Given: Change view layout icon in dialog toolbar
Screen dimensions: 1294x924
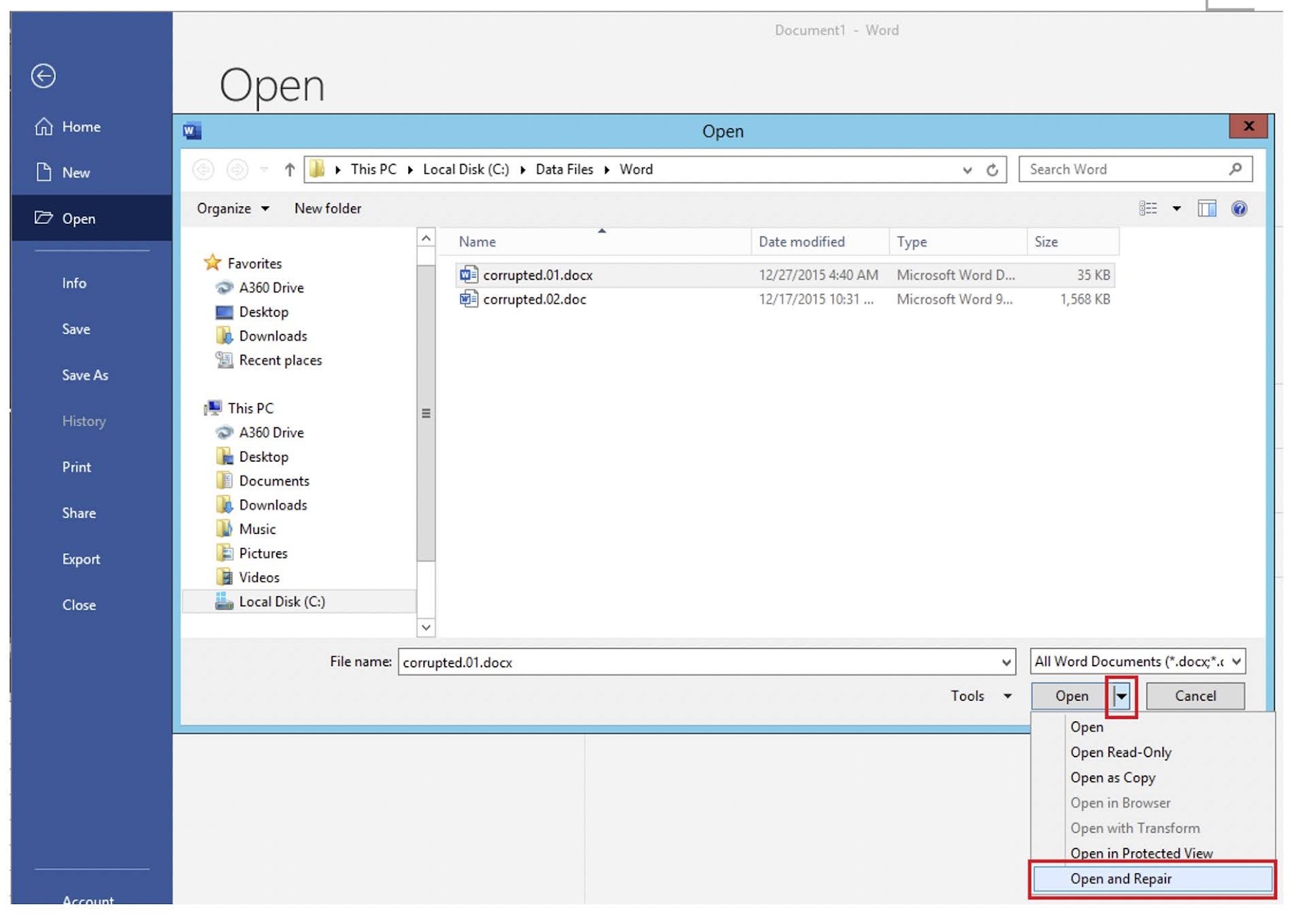Looking at the screenshot, I should pos(1148,208).
